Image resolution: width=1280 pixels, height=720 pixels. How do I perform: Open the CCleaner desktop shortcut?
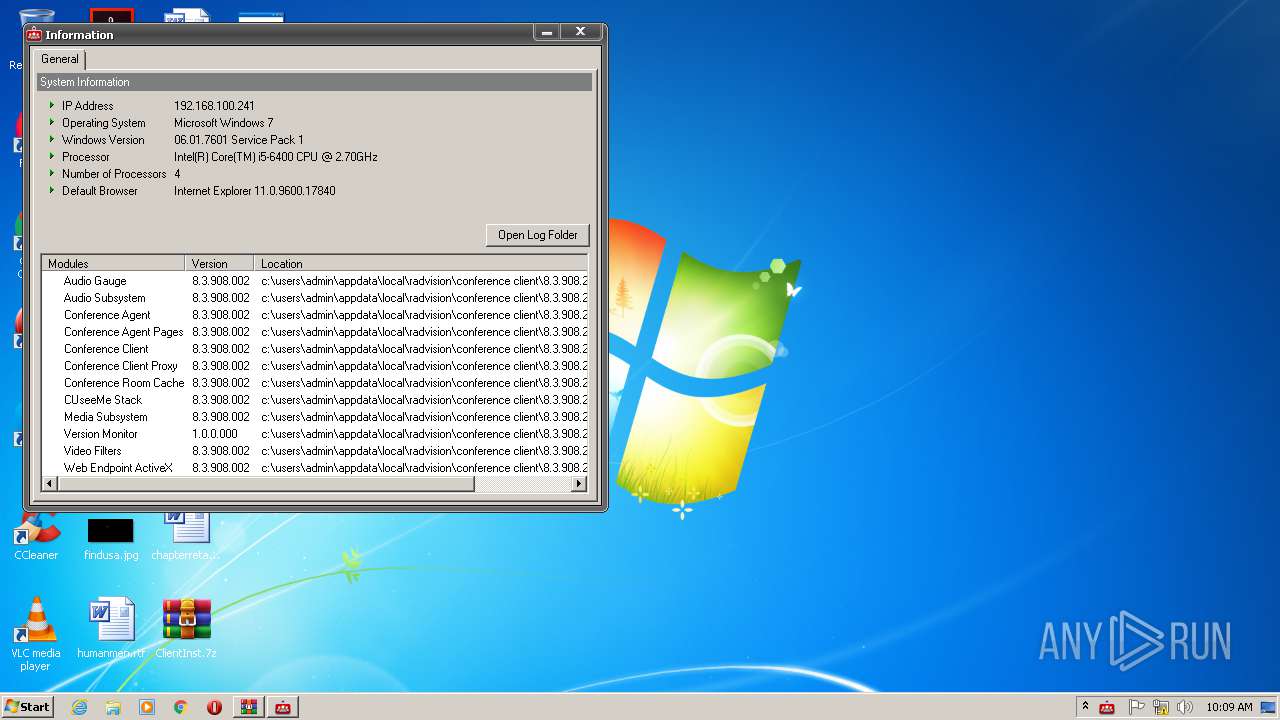click(36, 537)
